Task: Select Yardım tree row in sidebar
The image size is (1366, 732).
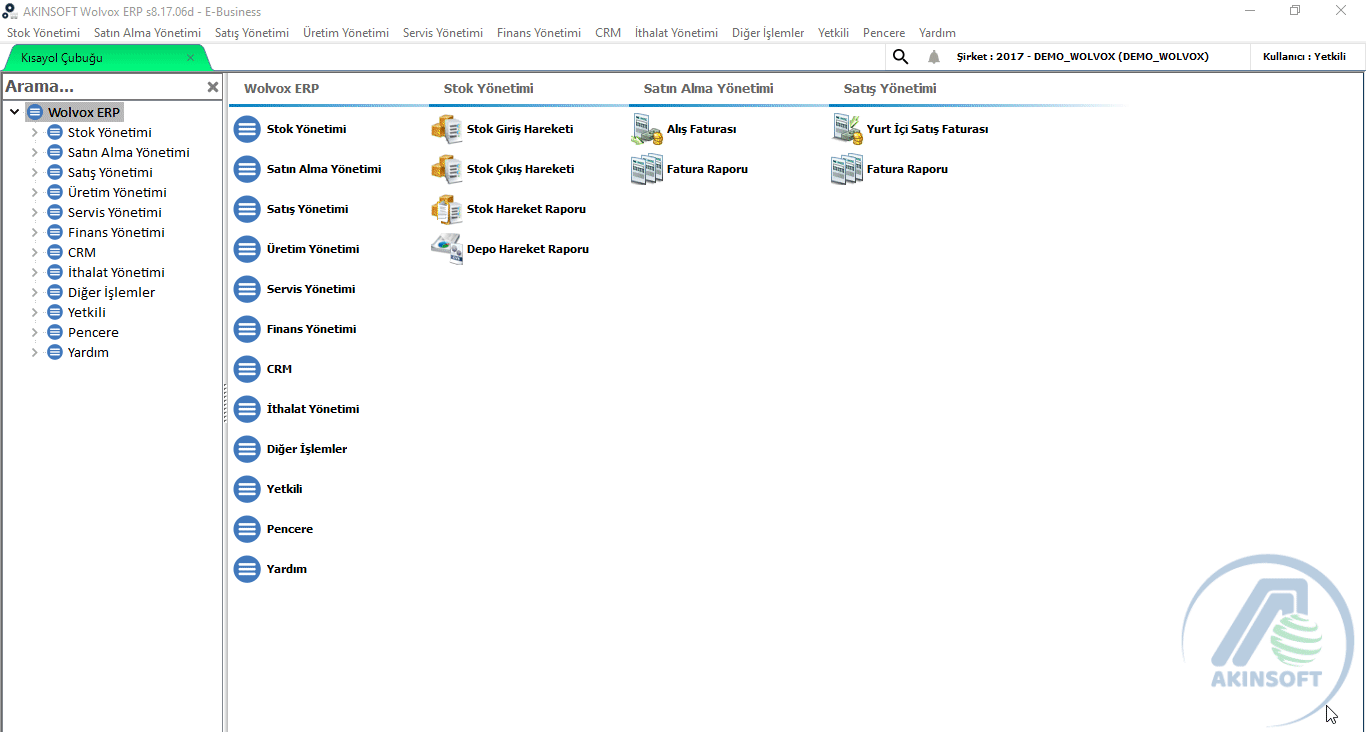Action: pos(88,352)
